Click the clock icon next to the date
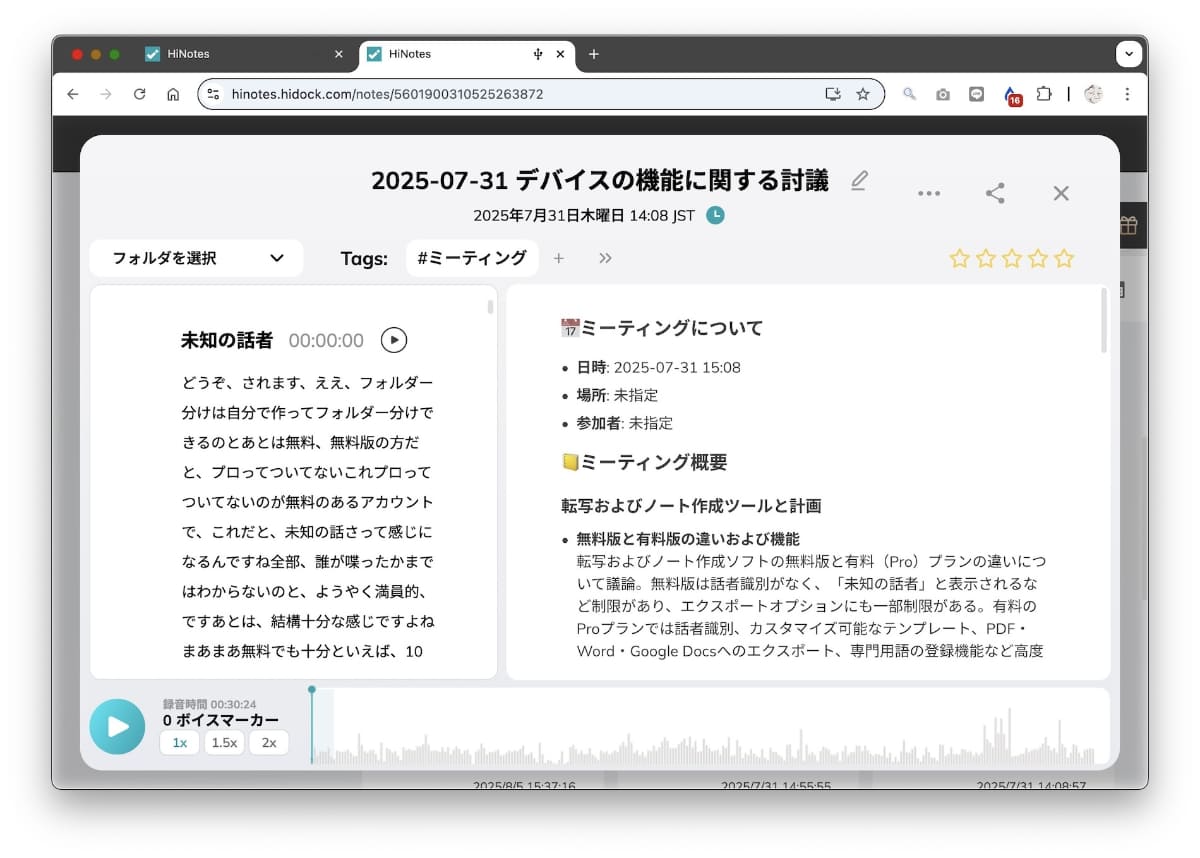The width and height of the screenshot is (1200, 858). [715, 215]
